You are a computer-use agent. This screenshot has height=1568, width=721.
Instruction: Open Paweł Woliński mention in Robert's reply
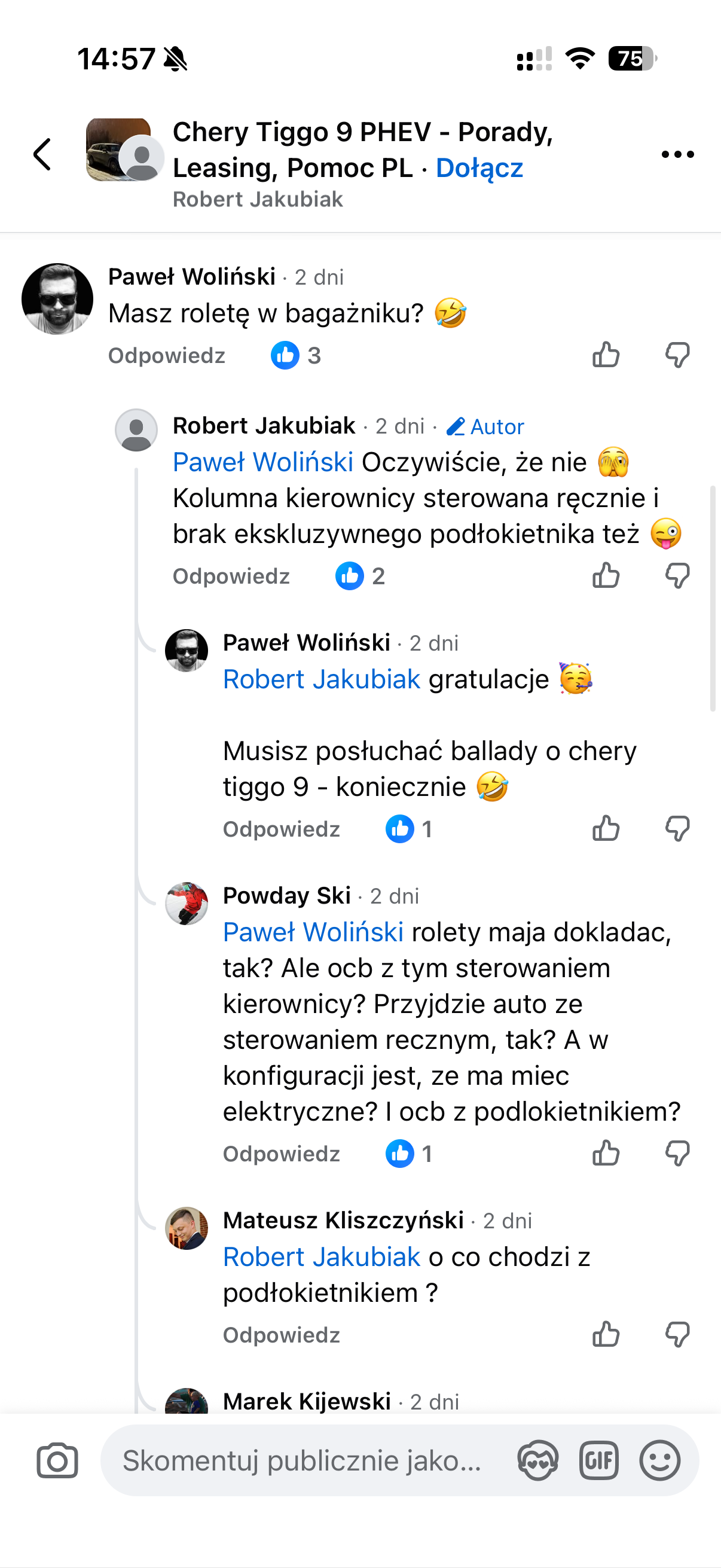click(263, 462)
